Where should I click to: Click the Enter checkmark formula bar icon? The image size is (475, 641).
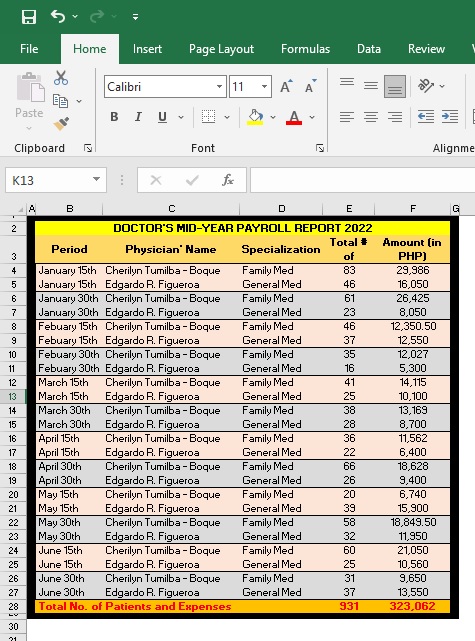[x=192, y=180]
